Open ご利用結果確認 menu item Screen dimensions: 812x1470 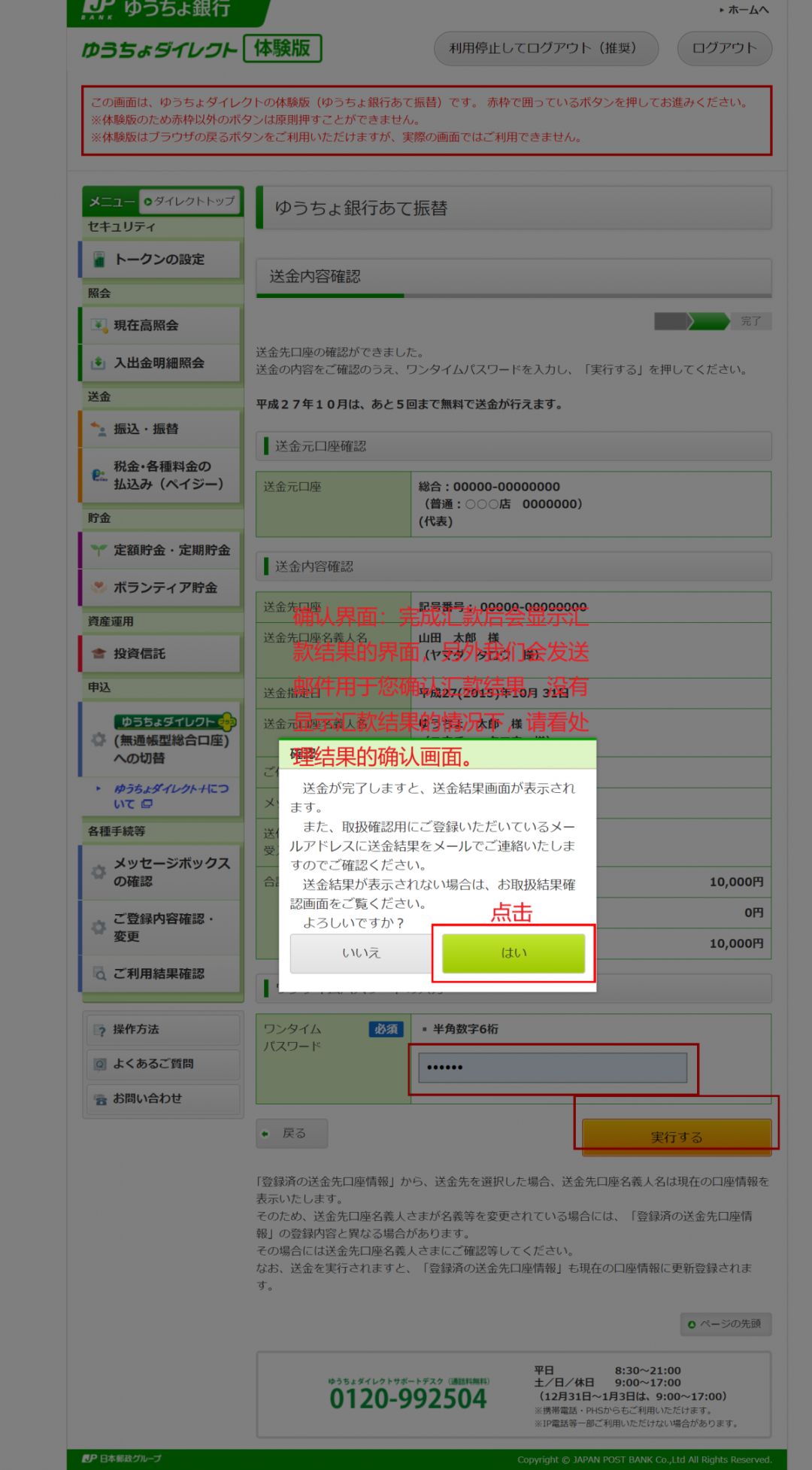(x=160, y=973)
